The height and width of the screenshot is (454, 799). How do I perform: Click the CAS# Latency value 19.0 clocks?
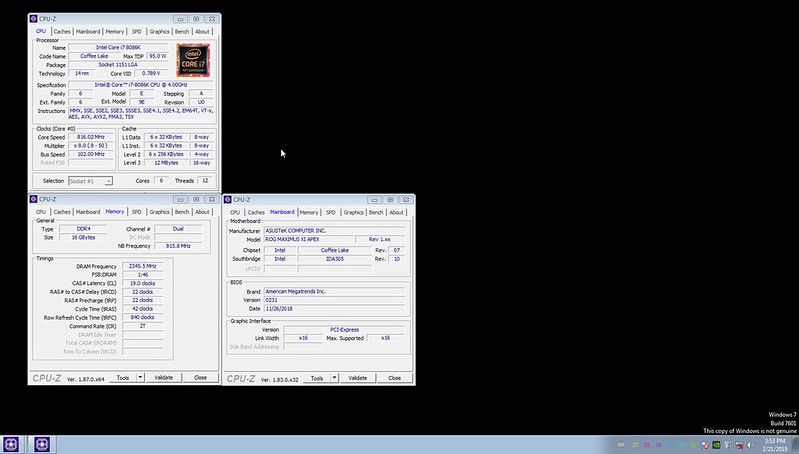(143, 283)
